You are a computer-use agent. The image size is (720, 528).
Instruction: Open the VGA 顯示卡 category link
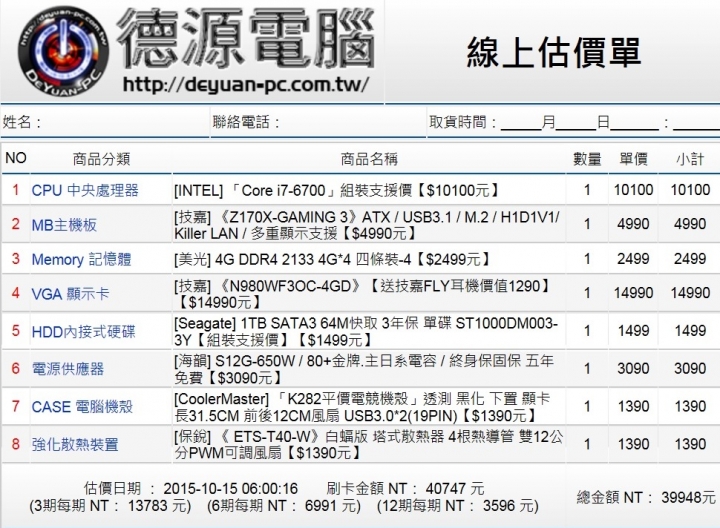tap(70, 293)
